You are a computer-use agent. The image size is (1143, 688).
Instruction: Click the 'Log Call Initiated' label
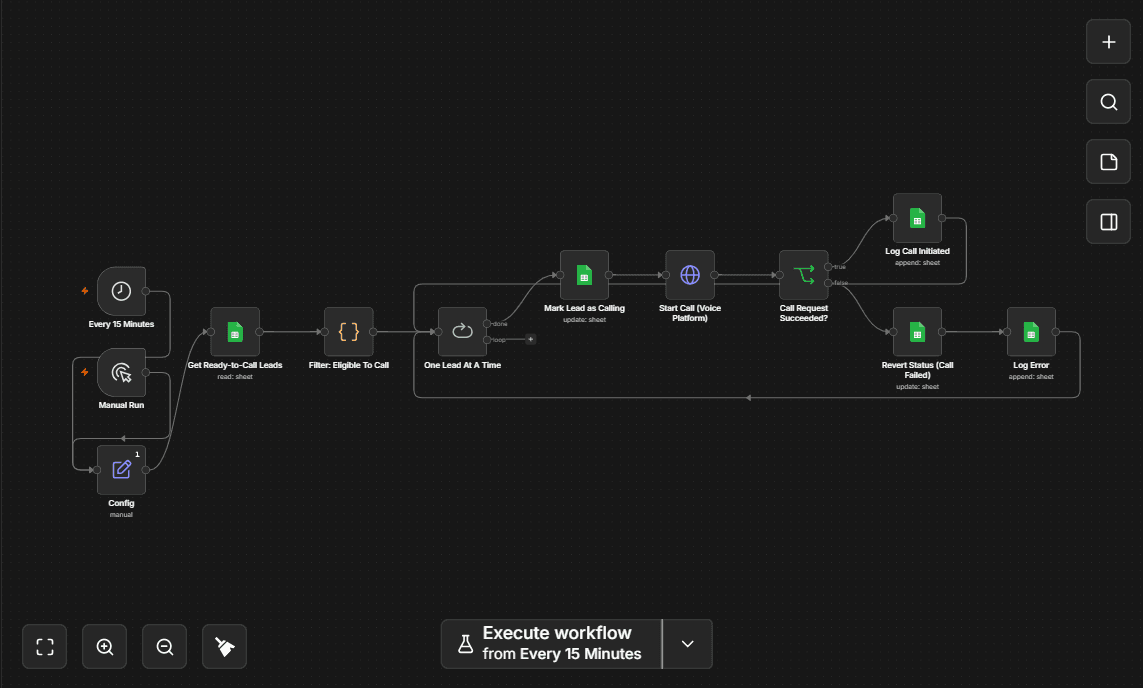[x=917, y=251]
